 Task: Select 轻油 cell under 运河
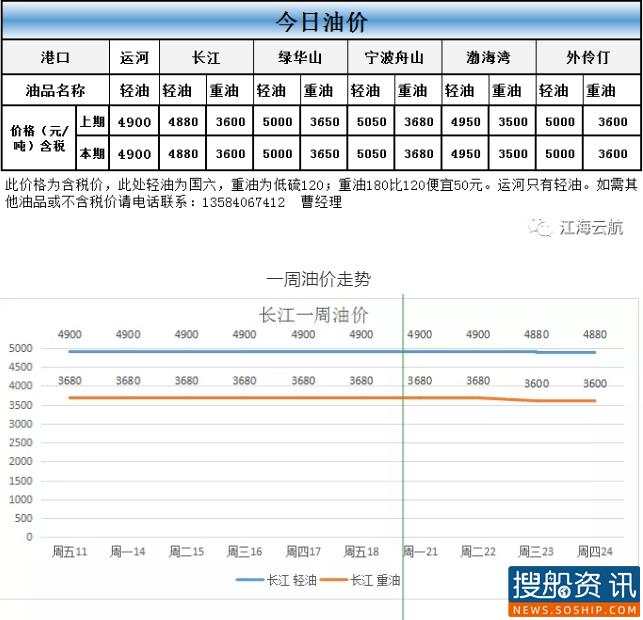pos(134,90)
